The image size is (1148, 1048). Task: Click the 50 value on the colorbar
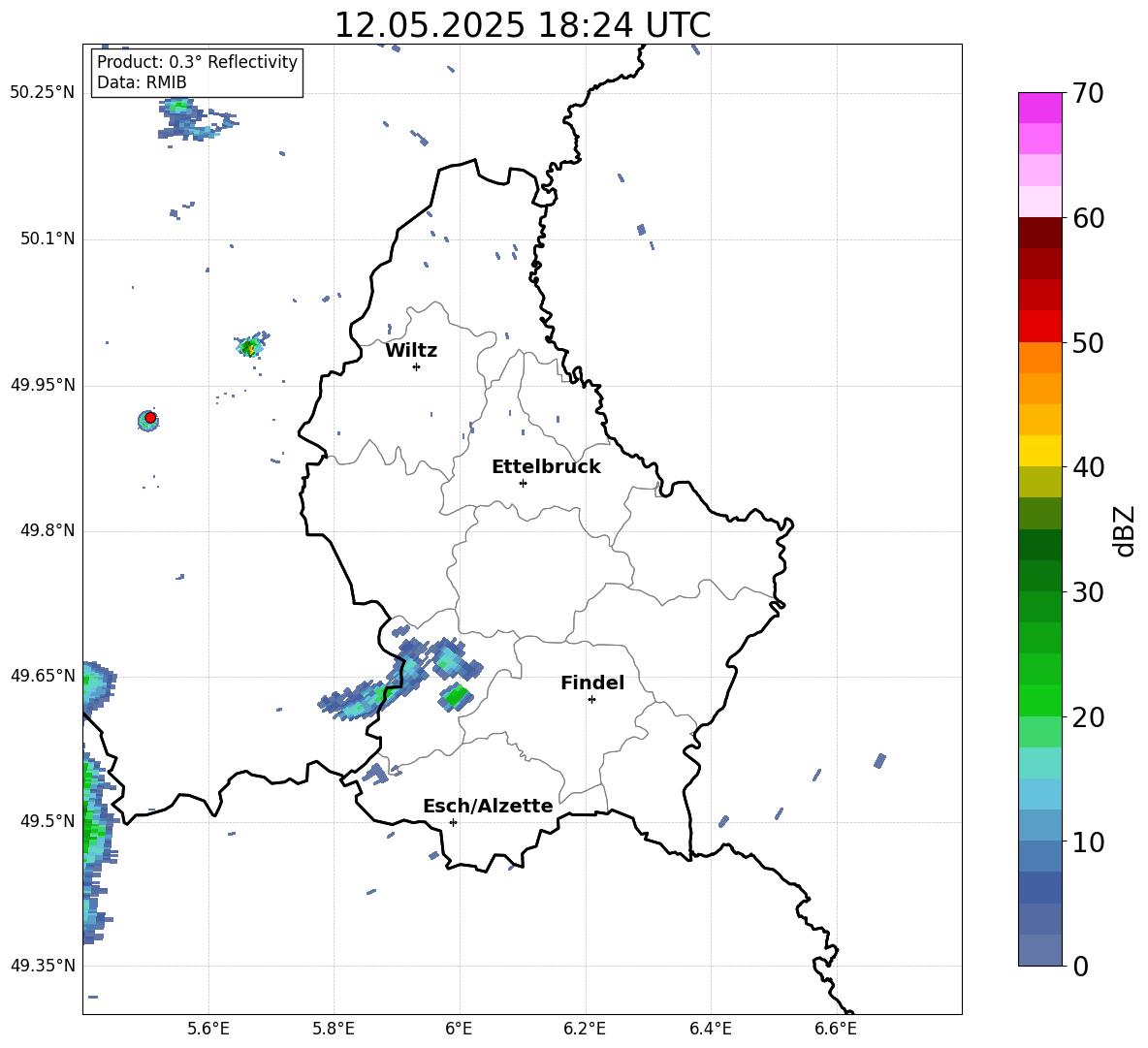click(x=1089, y=342)
